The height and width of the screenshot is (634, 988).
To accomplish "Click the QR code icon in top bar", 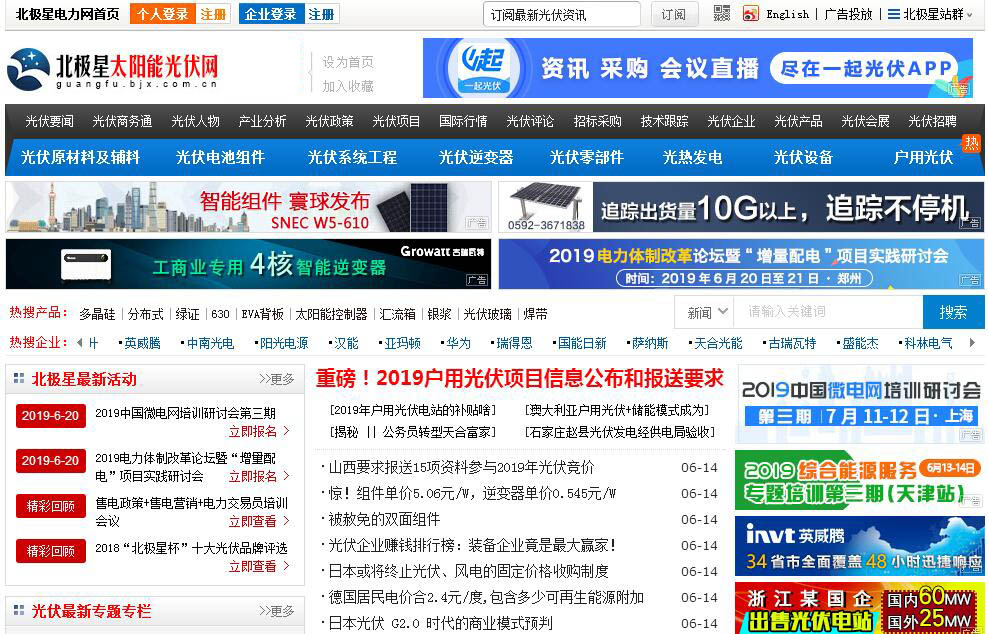I will [722, 14].
